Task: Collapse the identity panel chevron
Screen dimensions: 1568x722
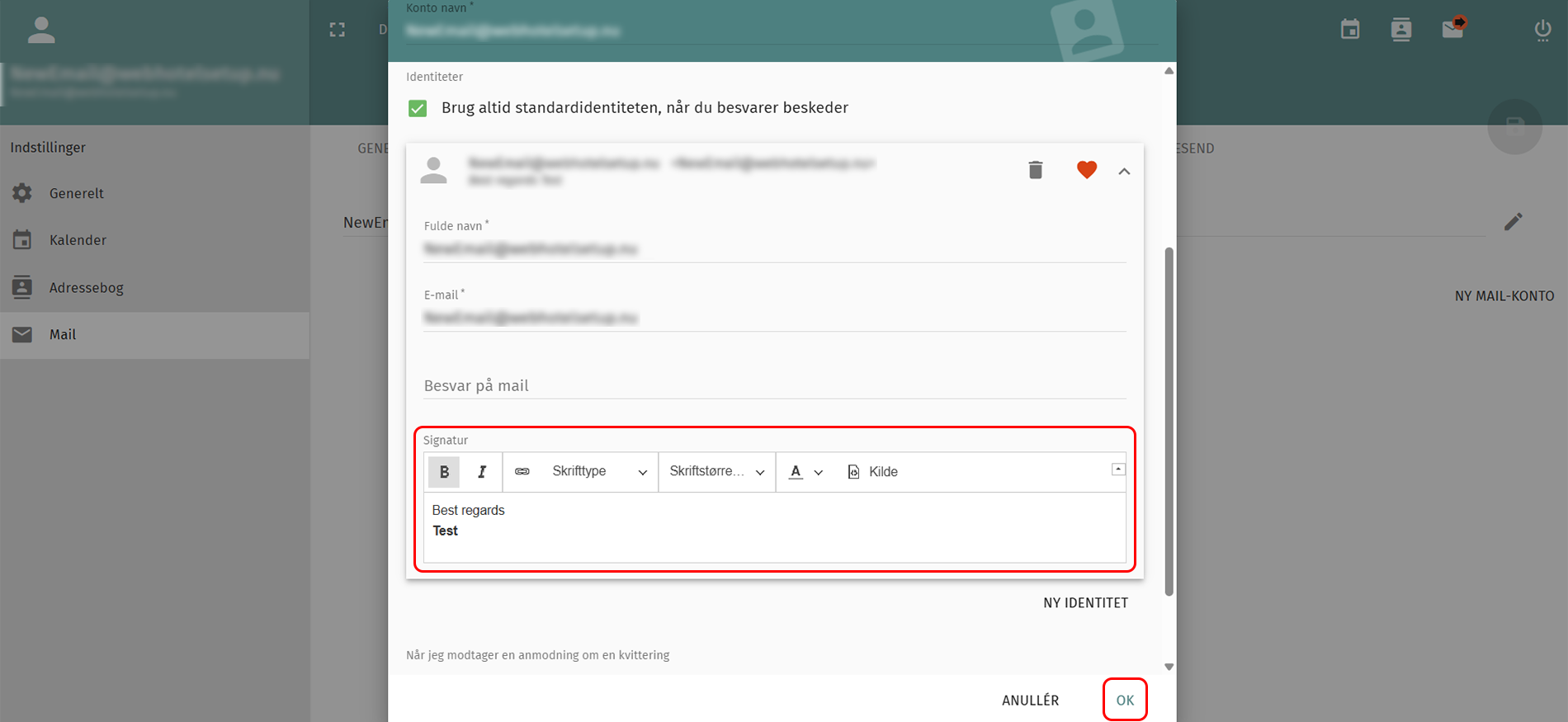Action: point(1124,172)
